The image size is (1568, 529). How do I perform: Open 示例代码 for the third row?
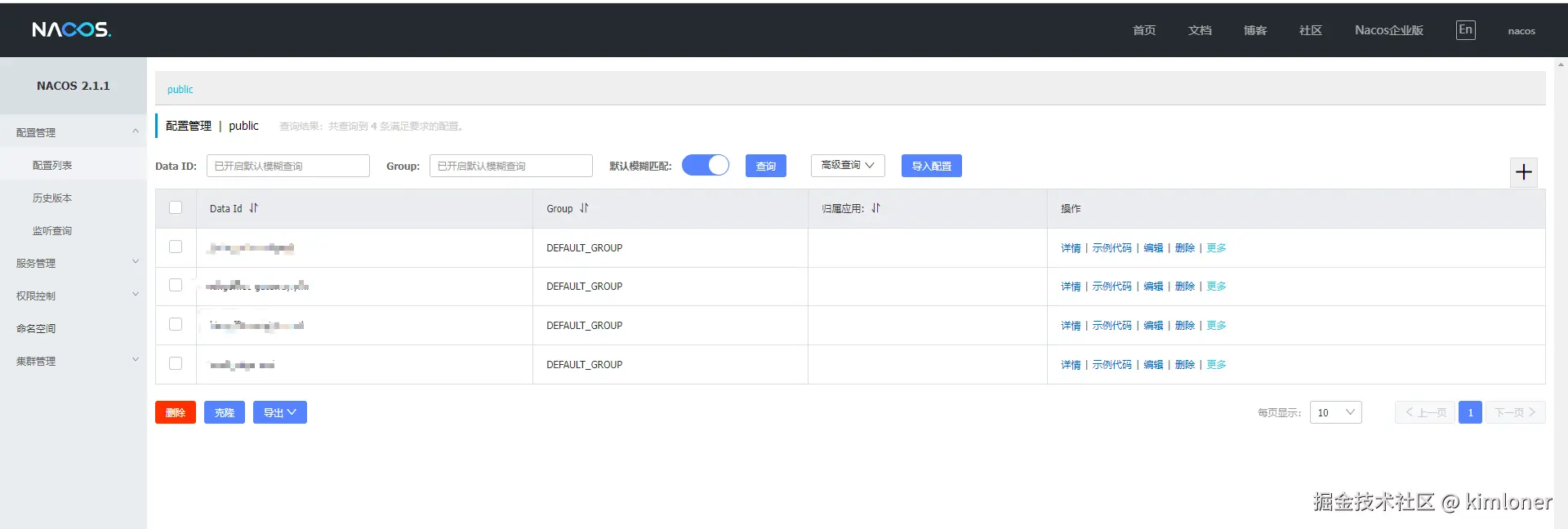point(1112,325)
